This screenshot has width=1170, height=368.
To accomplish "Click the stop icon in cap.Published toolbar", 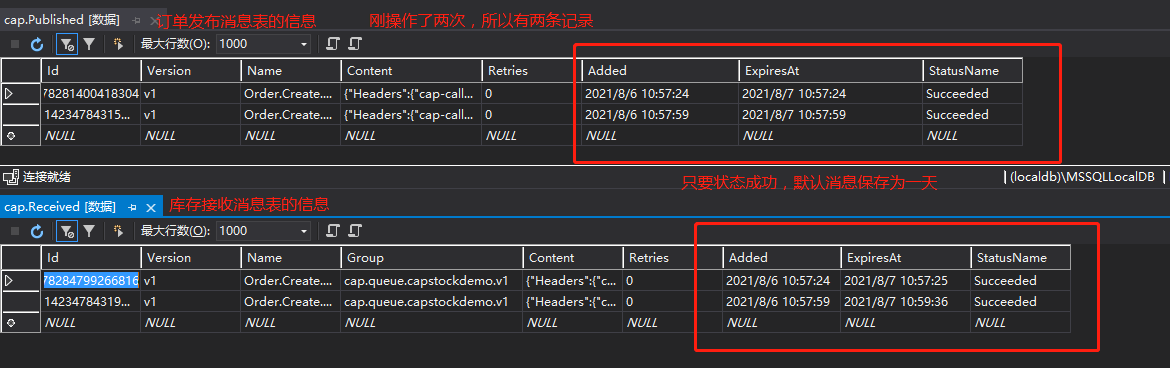I will [14, 45].
